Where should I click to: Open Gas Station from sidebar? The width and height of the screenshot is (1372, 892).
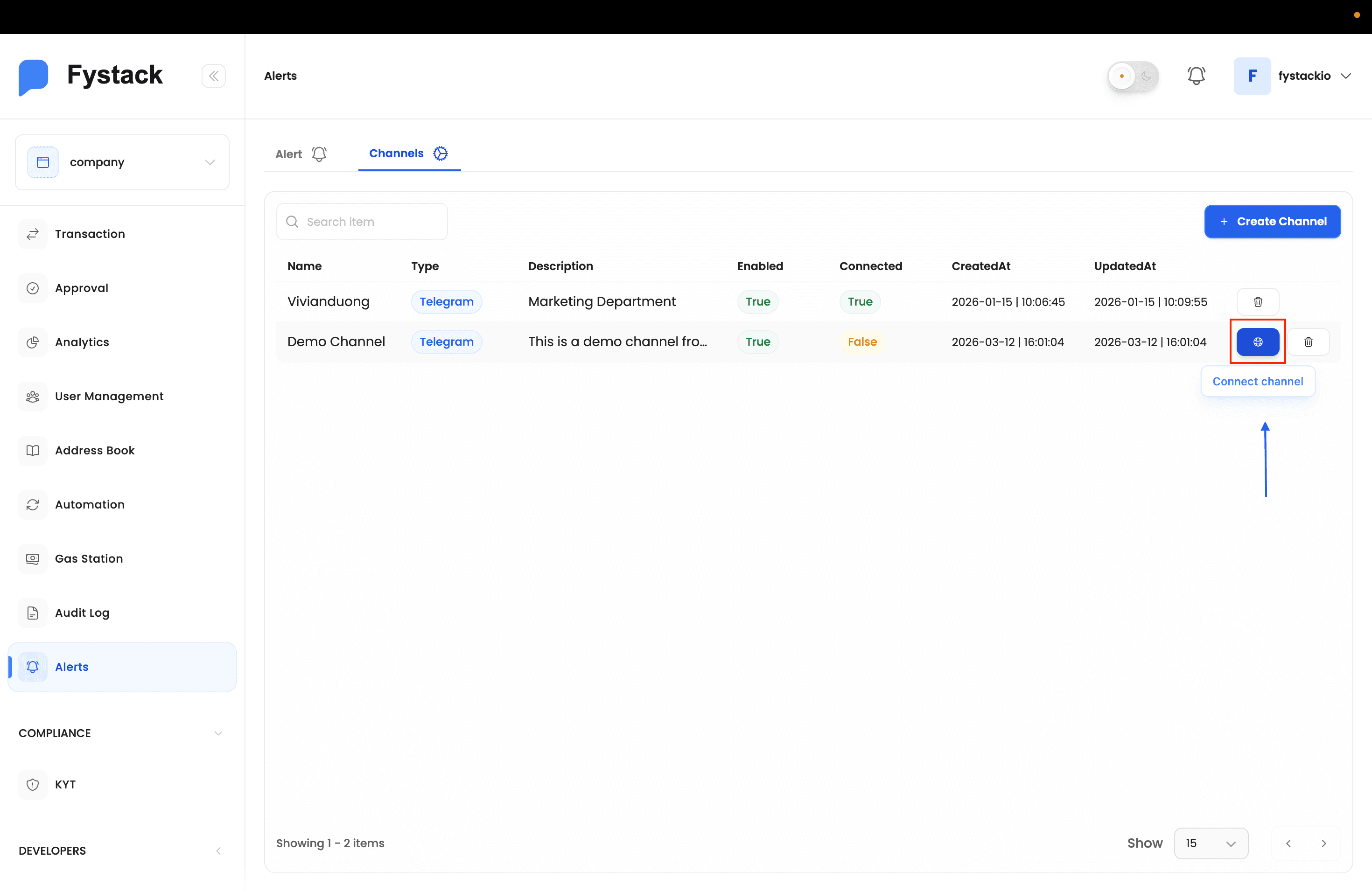pos(89,558)
